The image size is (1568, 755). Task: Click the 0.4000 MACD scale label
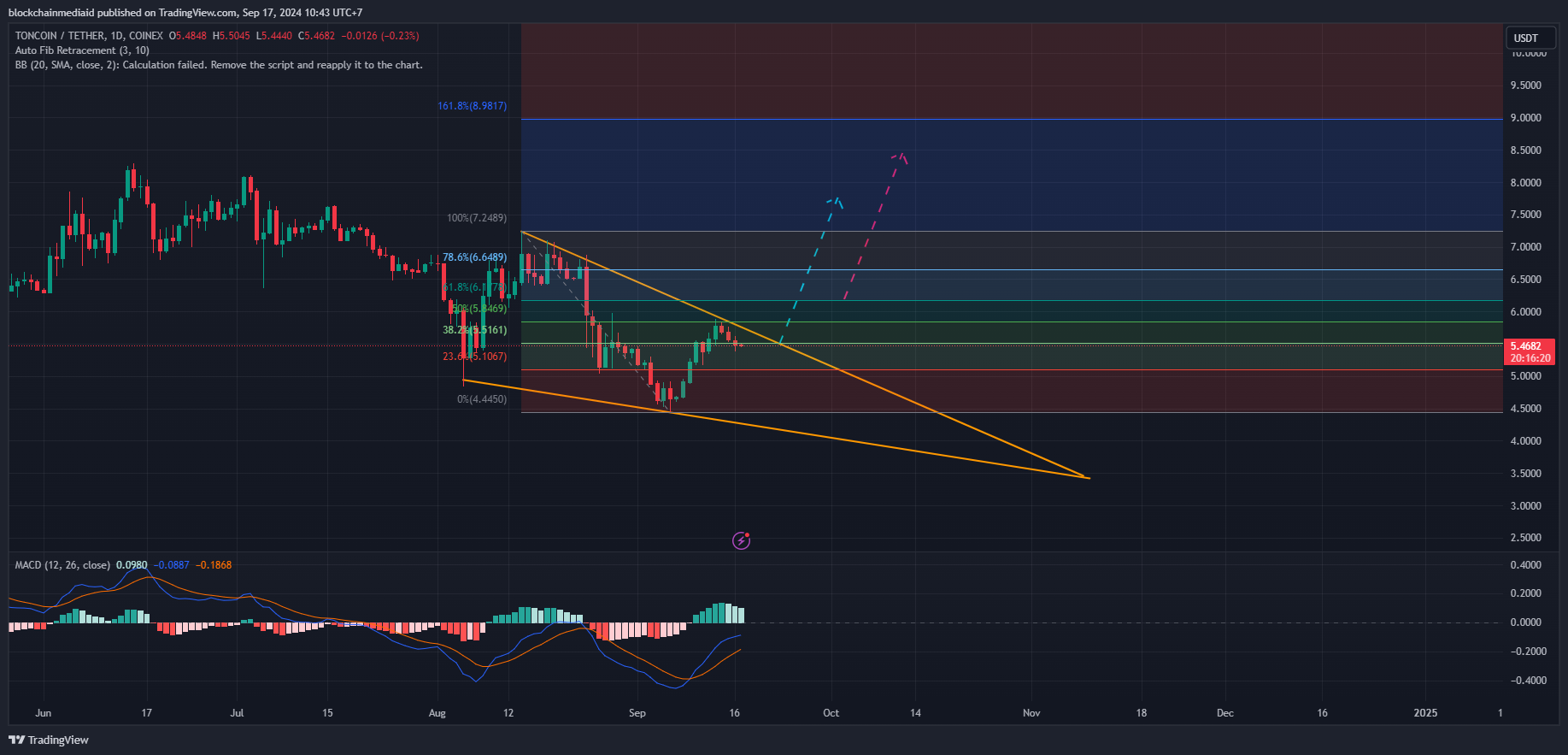coord(1526,565)
